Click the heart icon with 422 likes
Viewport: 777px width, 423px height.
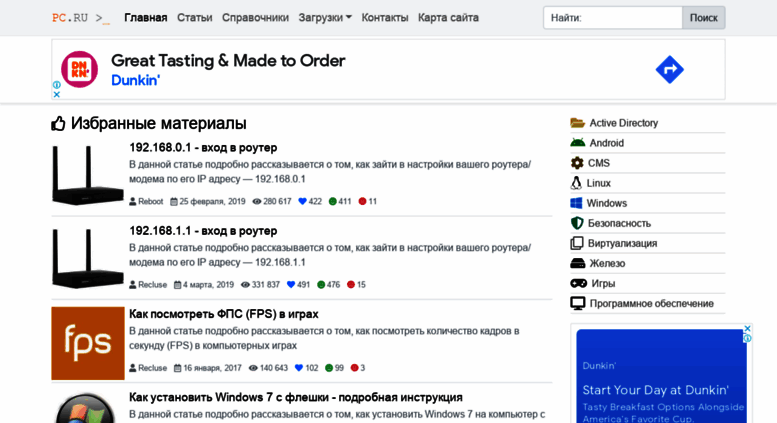[302, 202]
